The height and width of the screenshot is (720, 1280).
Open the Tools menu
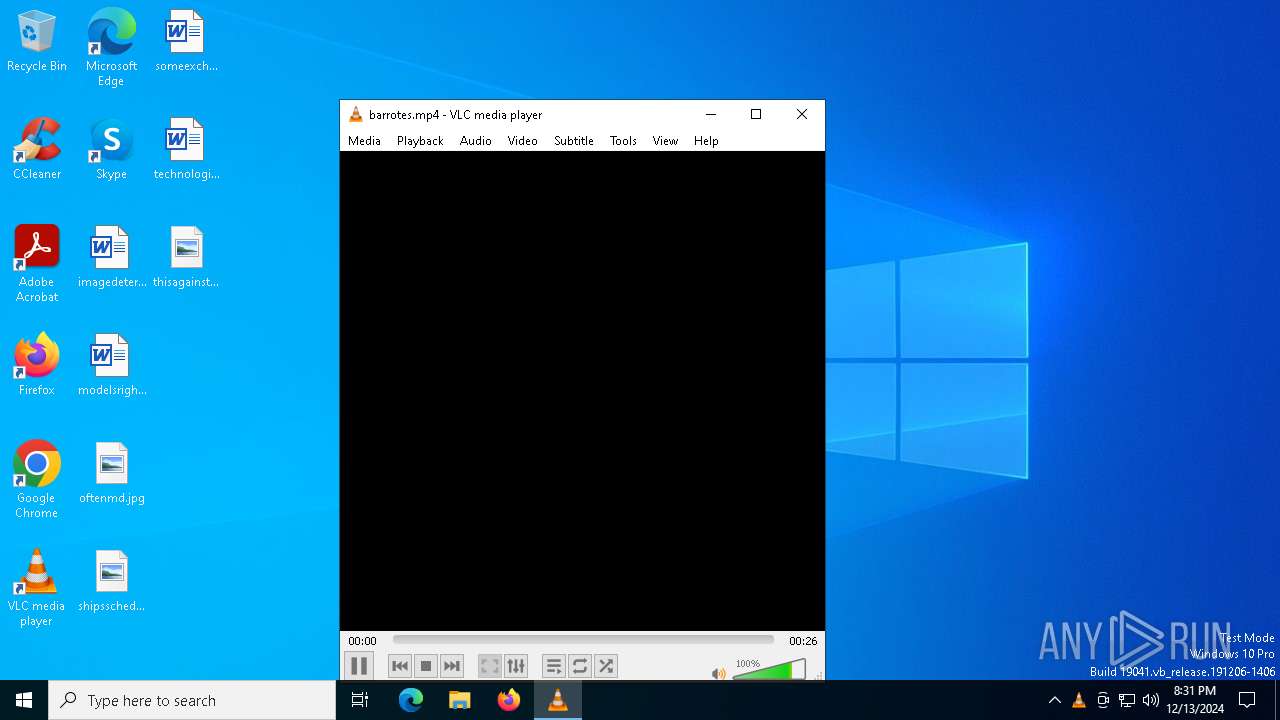pyautogui.click(x=623, y=141)
